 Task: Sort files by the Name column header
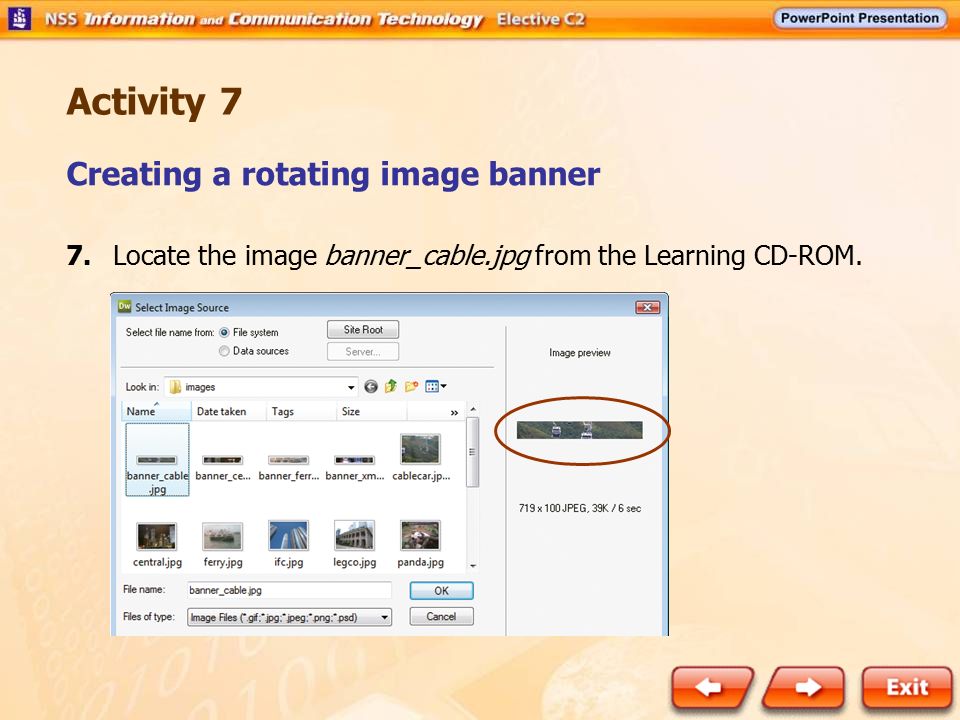pos(157,411)
